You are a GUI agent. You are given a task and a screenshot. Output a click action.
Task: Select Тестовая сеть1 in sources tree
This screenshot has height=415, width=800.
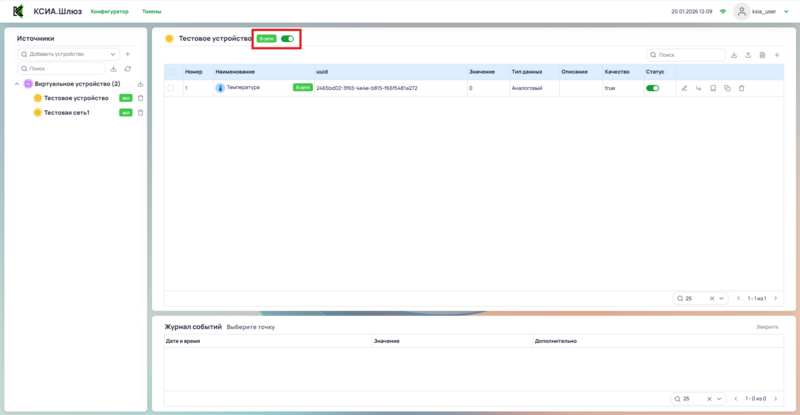66,112
